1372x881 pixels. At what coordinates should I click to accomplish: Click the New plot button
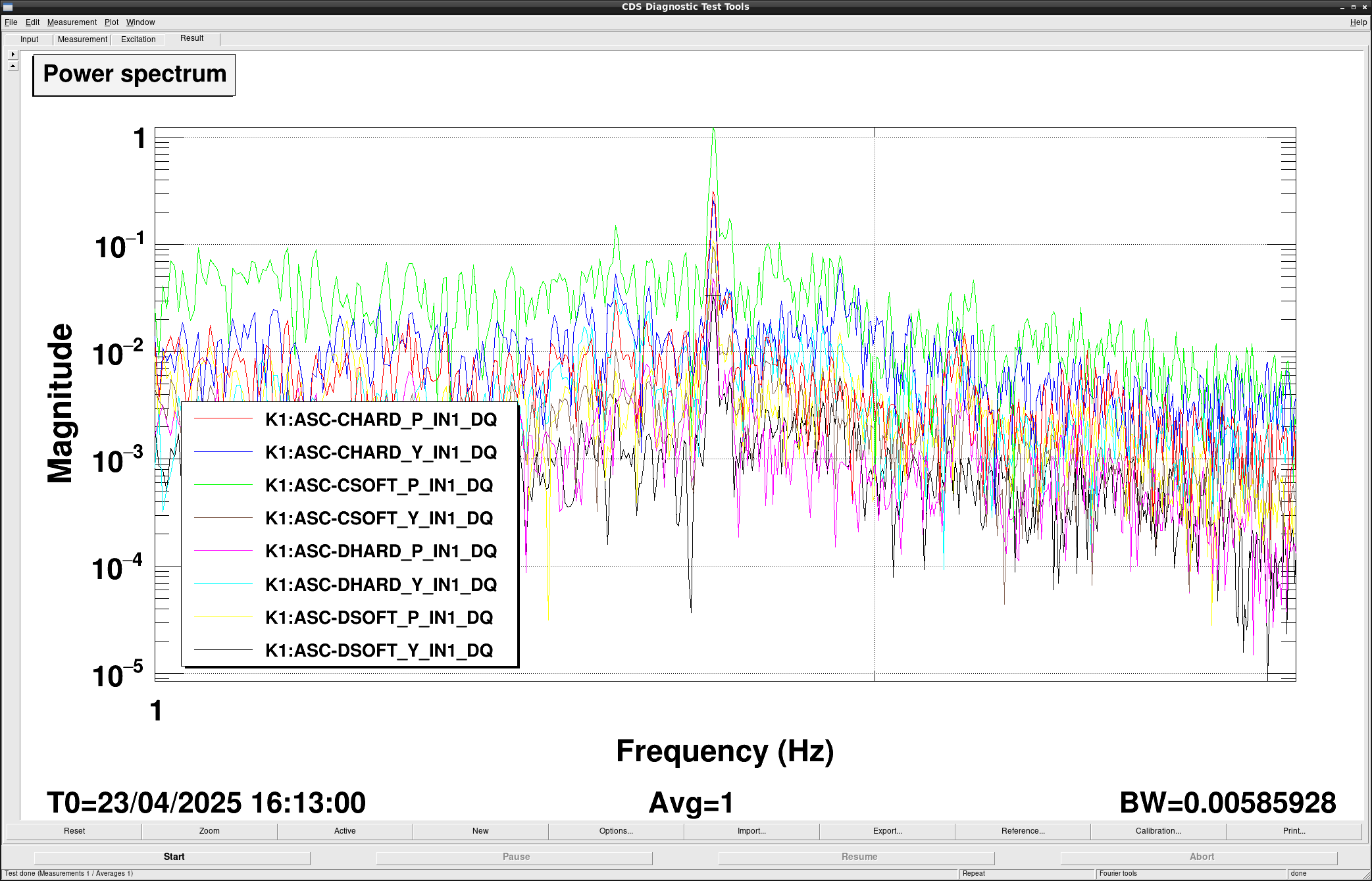pos(480,831)
